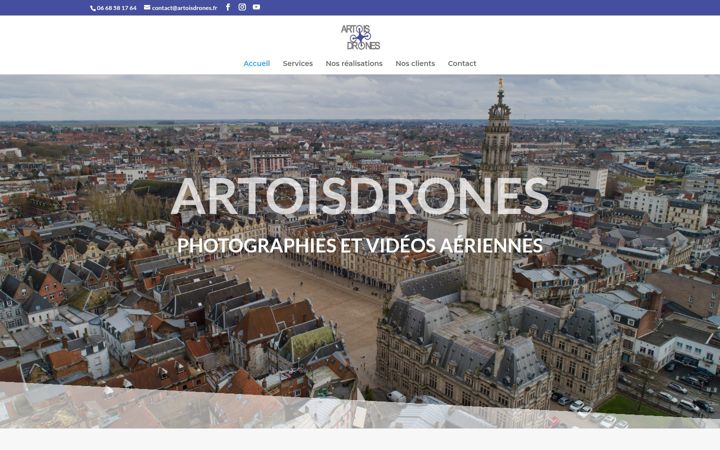Click the PHOTOGRAPHIES ET VIDÉOS AÉRIENNES subtitle
Viewport: 720px width, 450px height.
tap(360, 245)
